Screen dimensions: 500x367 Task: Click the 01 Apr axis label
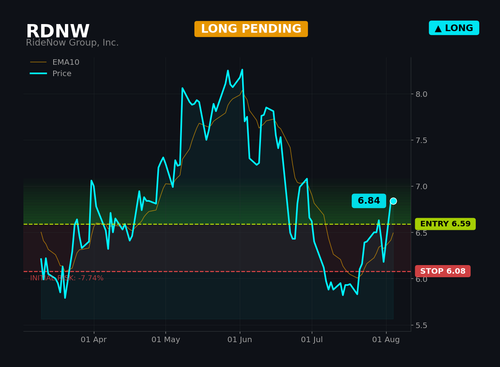pyautogui.click(x=93, y=340)
